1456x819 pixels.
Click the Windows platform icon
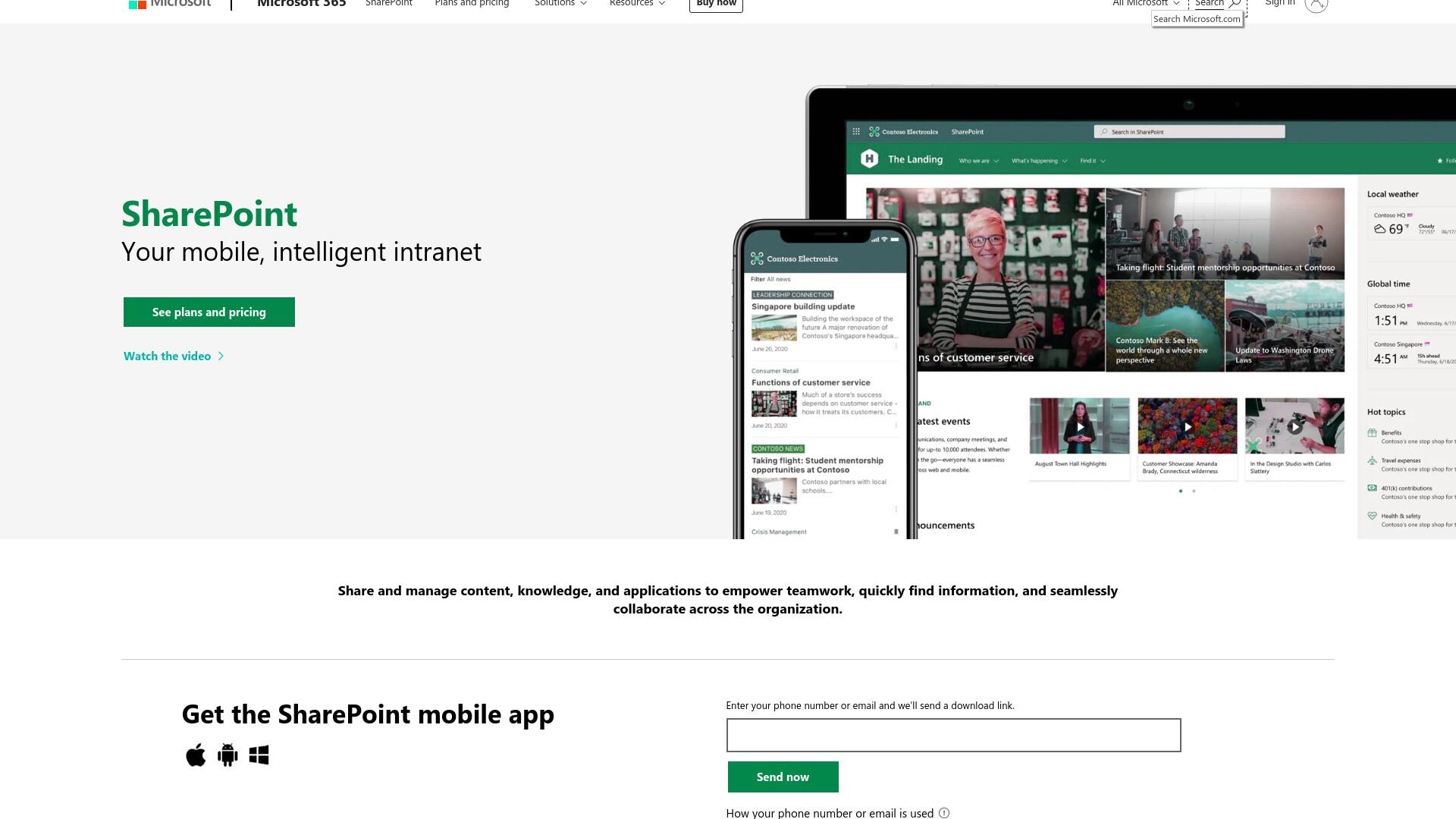pos(259,755)
